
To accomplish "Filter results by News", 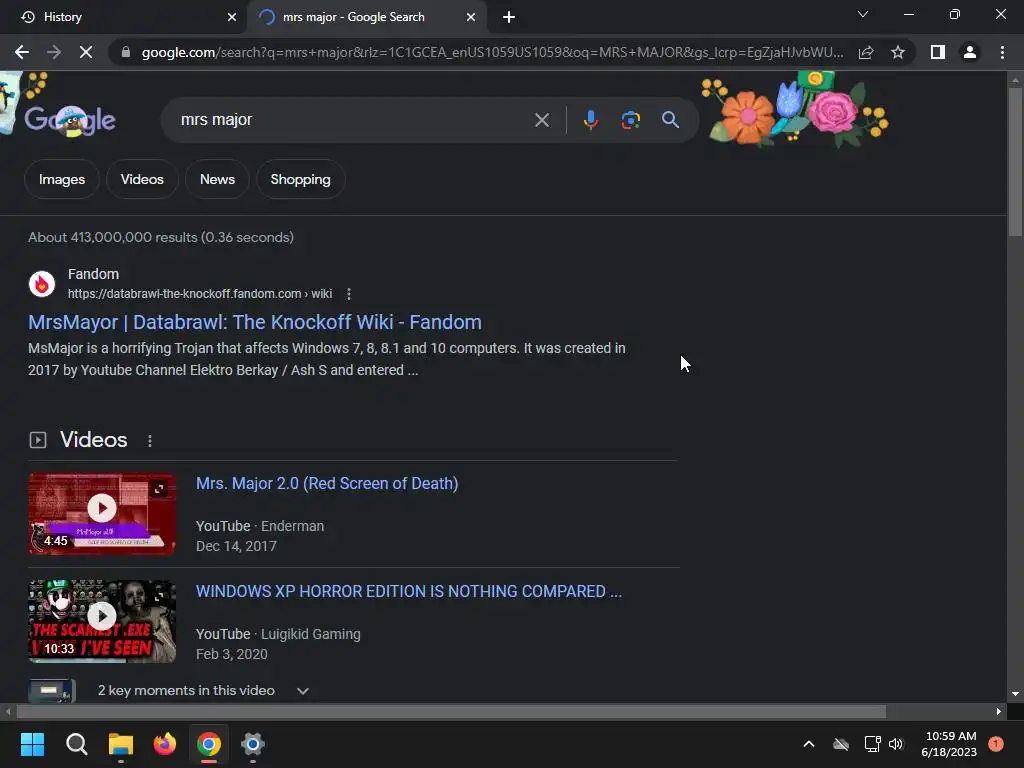I will pyautogui.click(x=217, y=179).
